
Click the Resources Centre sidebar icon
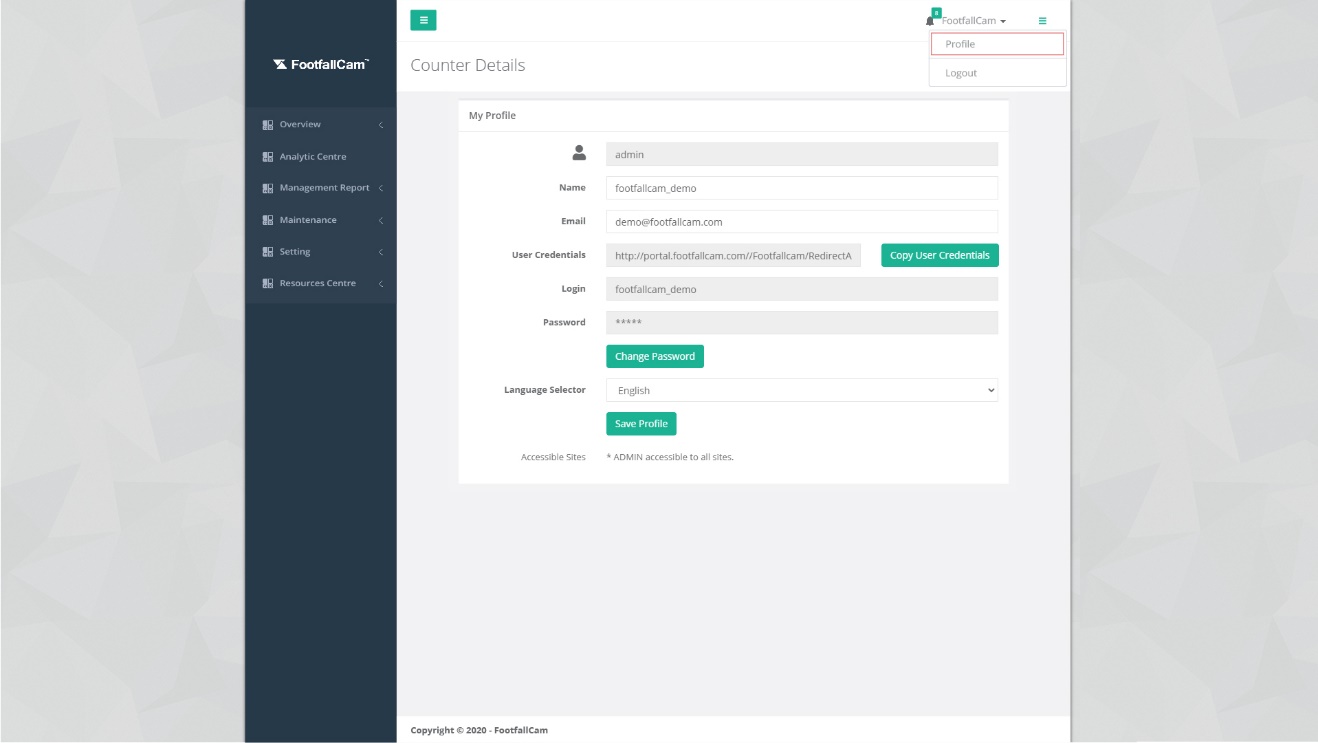coord(267,284)
